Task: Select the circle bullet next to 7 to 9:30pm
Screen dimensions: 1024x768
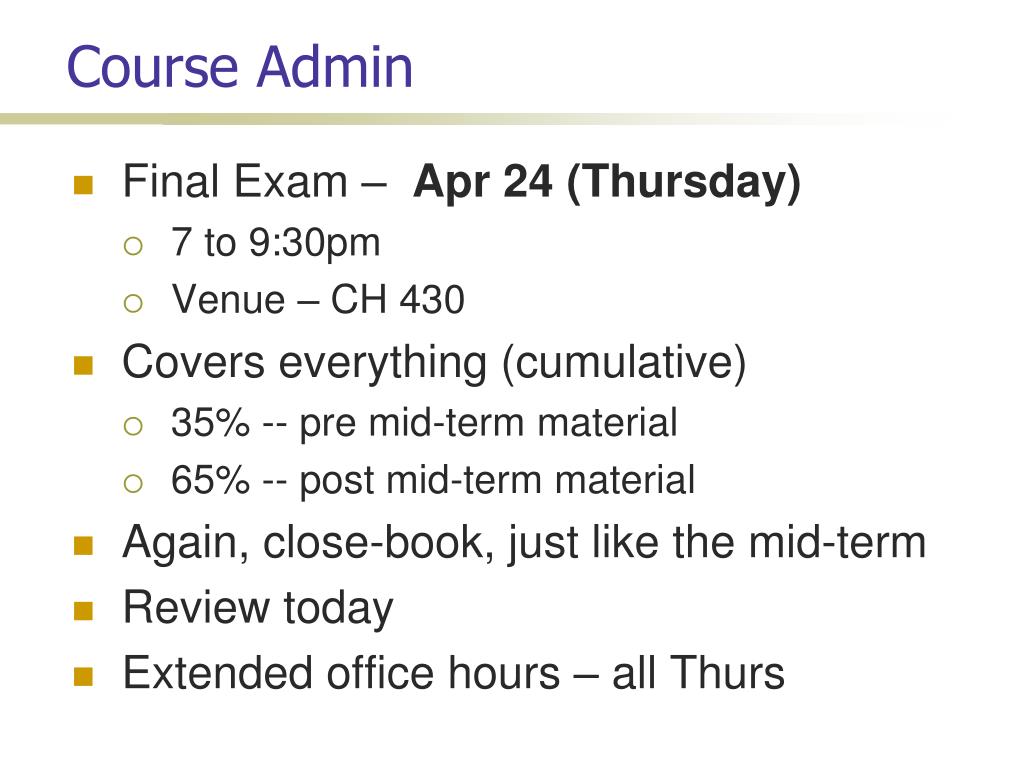Action: pyautogui.click(x=133, y=246)
